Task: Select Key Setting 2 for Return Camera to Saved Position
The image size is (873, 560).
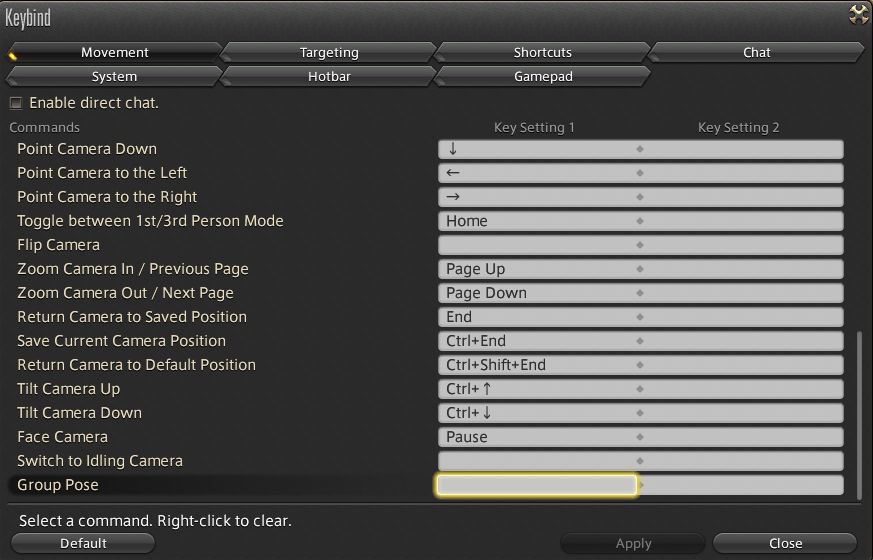Action: (x=742, y=317)
